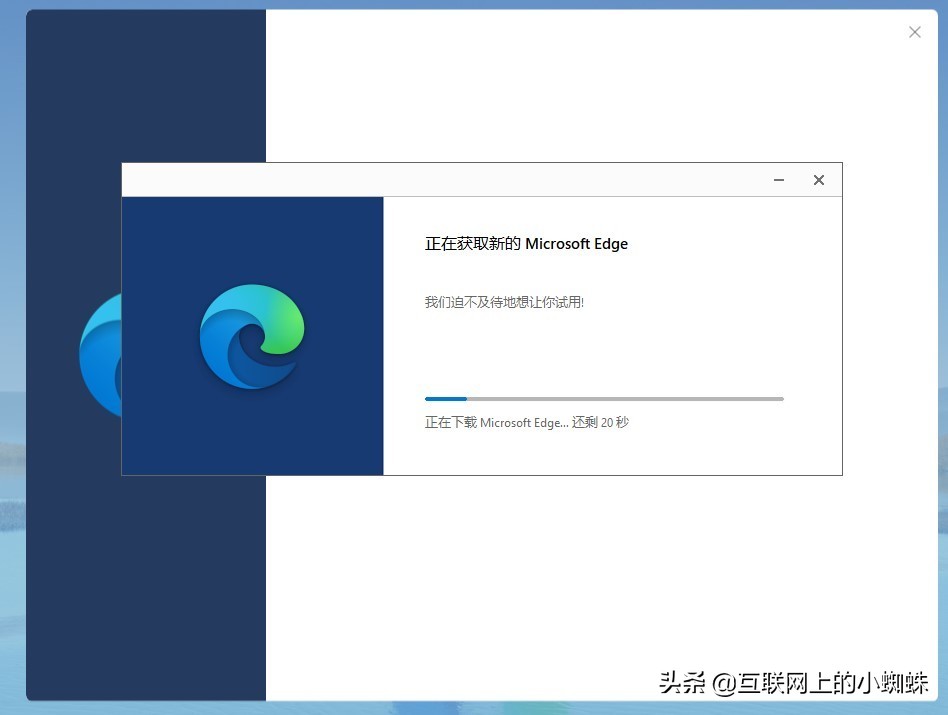The image size is (948, 715).
Task: Select the heading 正在获取新的 Microsoft Edge
Action: coord(526,243)
